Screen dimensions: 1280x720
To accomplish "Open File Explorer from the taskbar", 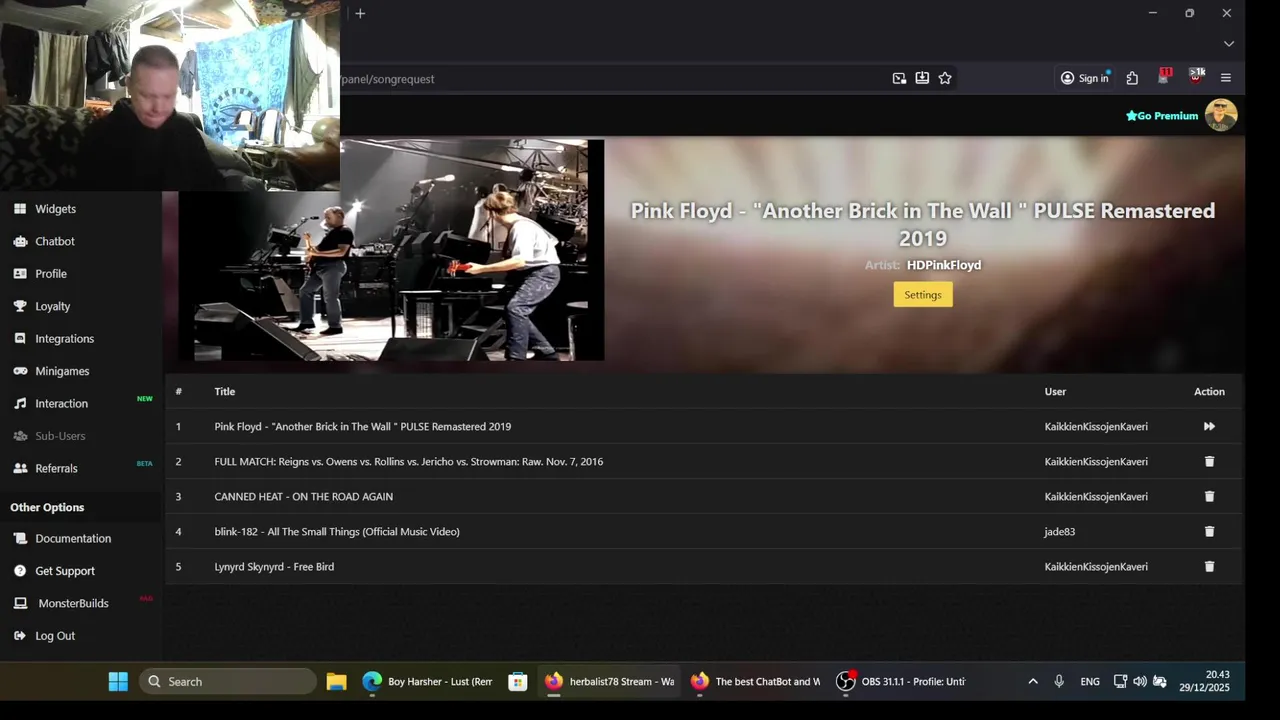I will point(336,682).
